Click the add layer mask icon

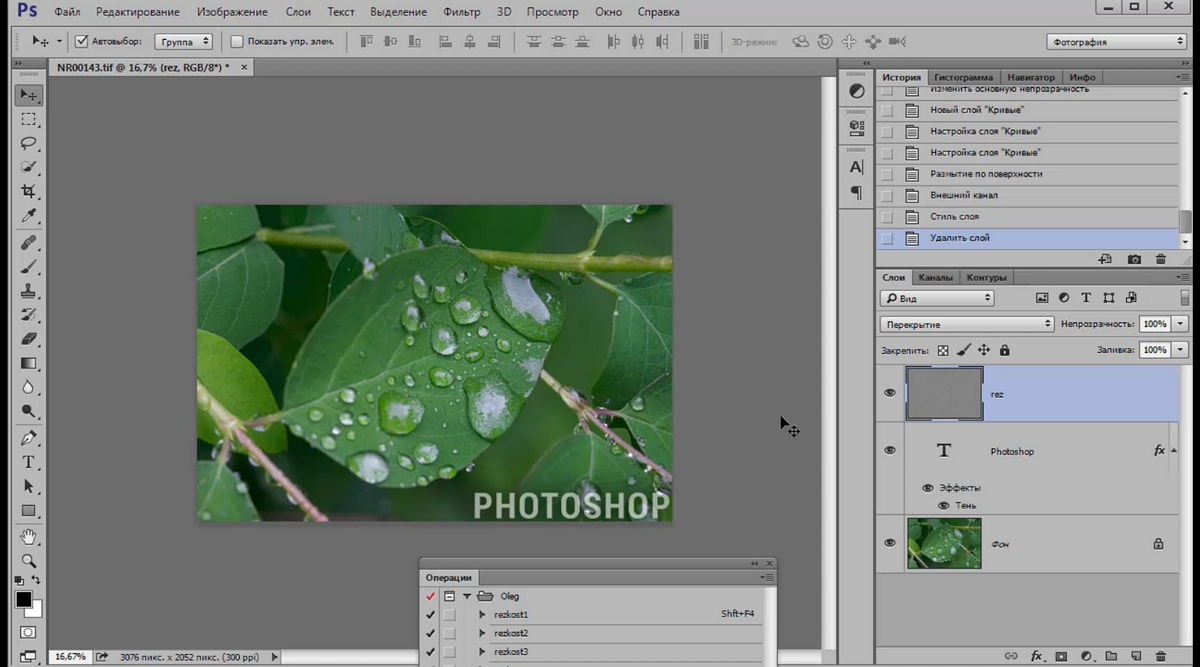coord(1060,657)
